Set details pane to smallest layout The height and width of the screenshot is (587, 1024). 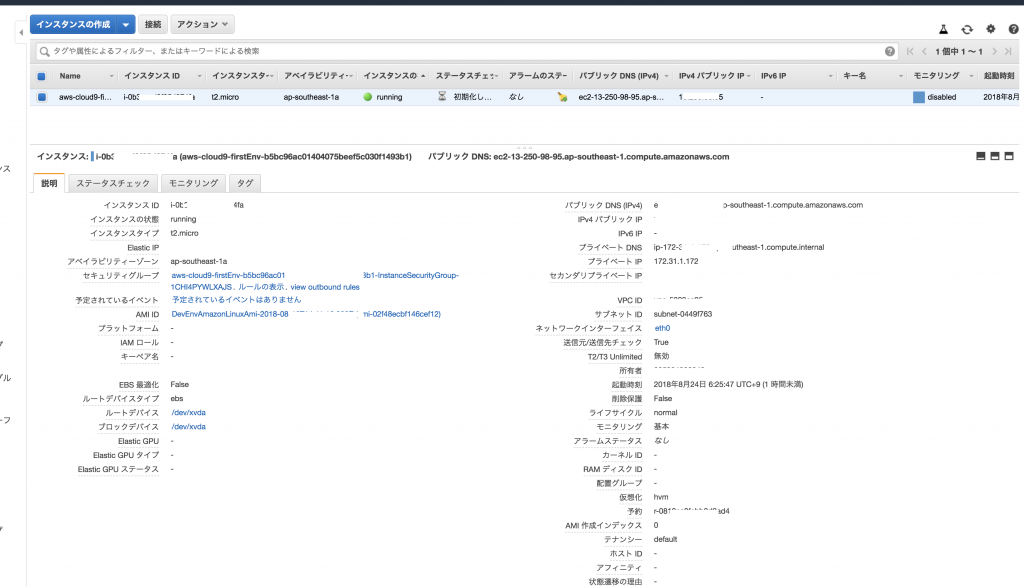(980, 156)
